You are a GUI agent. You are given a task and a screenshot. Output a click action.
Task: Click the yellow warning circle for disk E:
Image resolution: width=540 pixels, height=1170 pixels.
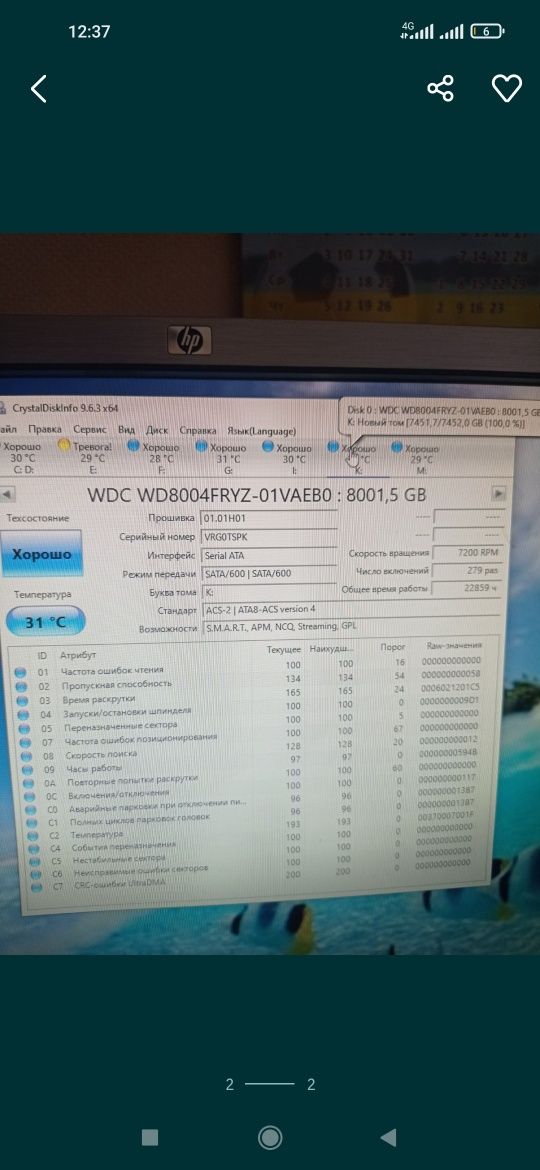[64, 446]
